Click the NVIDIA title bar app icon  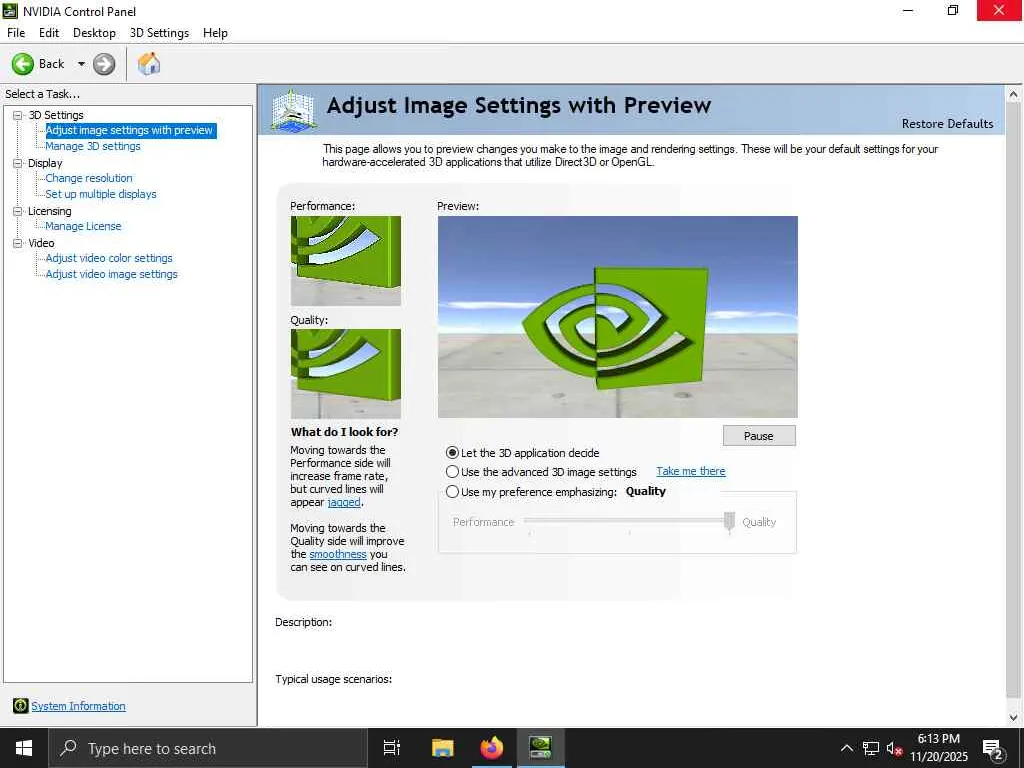point(10,10)
